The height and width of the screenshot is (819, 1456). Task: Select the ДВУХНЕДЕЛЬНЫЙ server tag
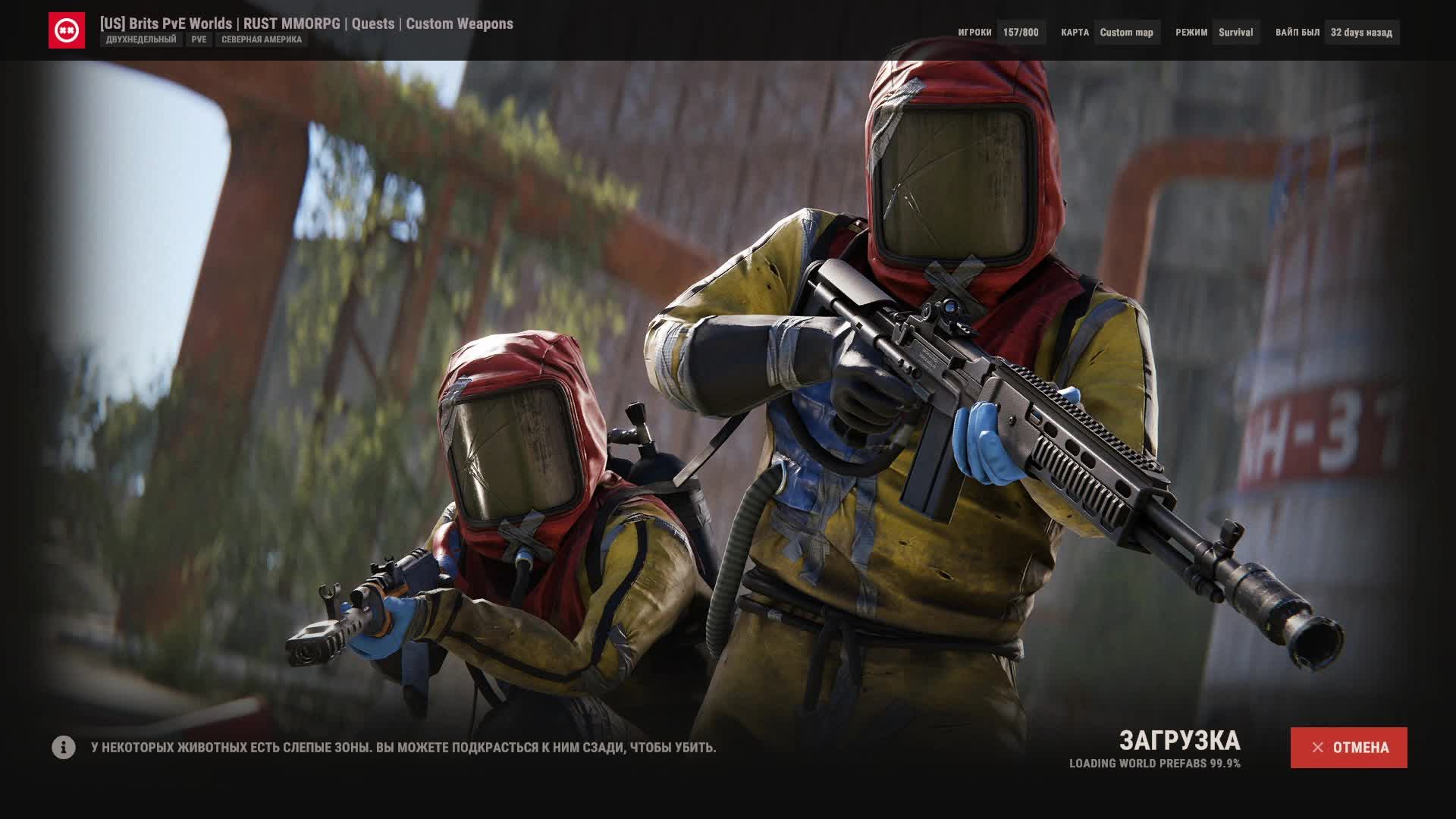[141, 39]
